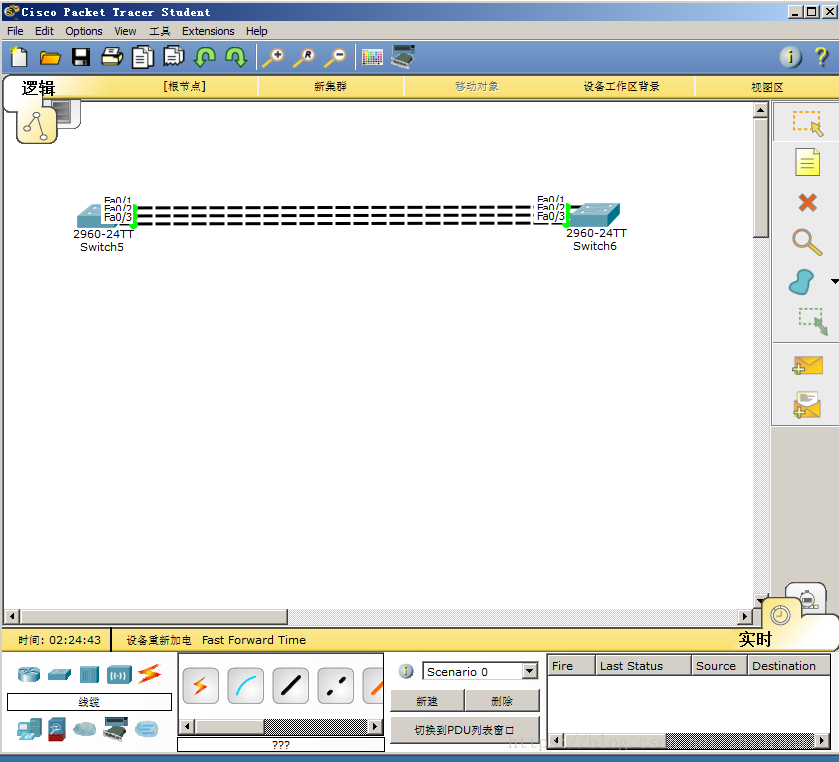Open the Extensions menu
Image resolution: width=839 pixels, height=762 pixels.
(208, 31)
